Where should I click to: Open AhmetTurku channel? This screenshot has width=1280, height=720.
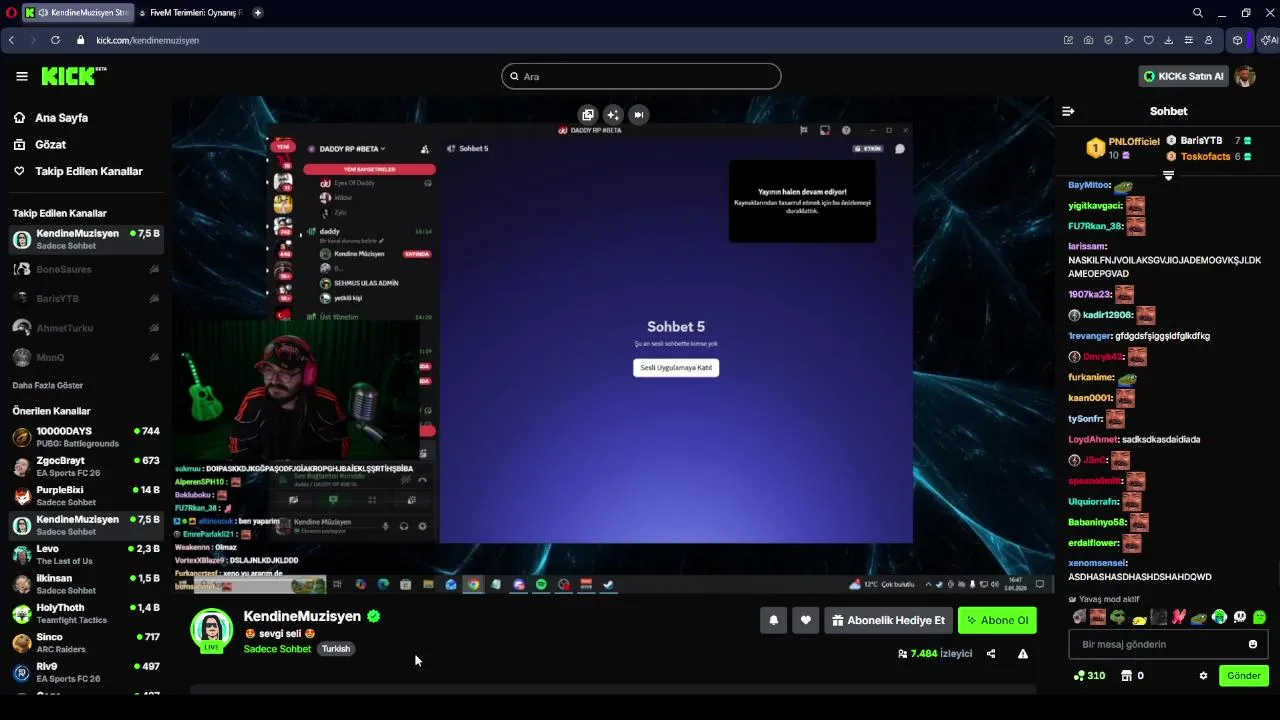coord(86,328)
